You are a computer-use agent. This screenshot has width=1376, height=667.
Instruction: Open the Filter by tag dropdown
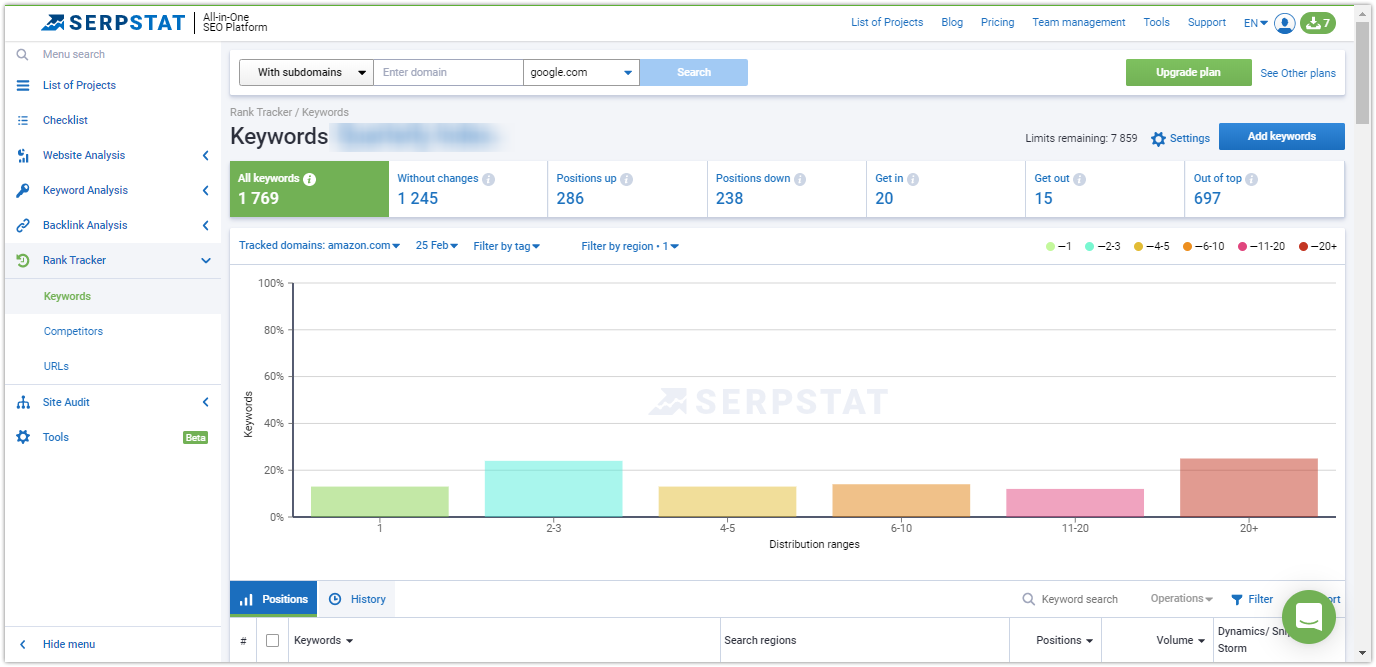pos(507,246)
